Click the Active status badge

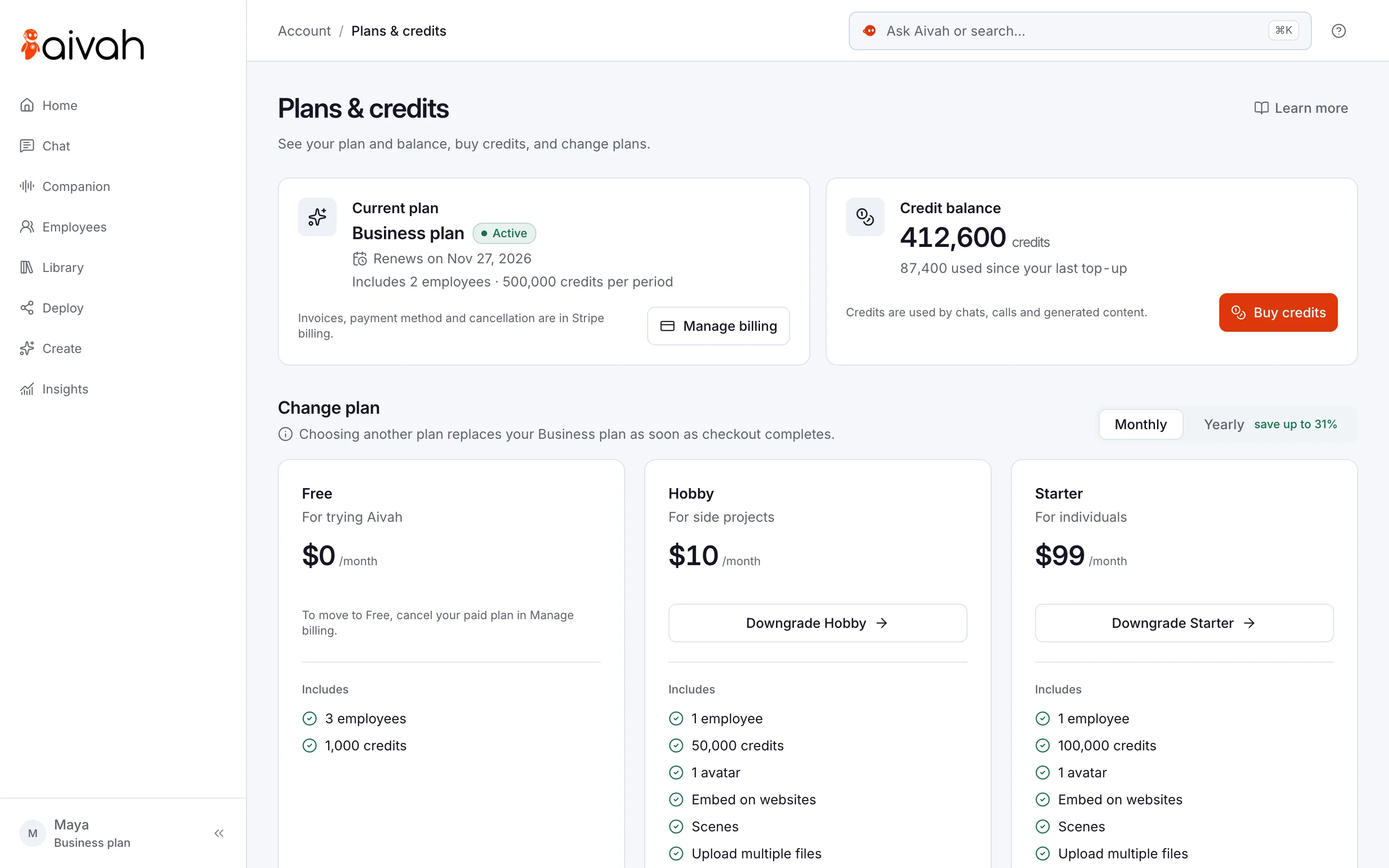[x=504, y=233]
